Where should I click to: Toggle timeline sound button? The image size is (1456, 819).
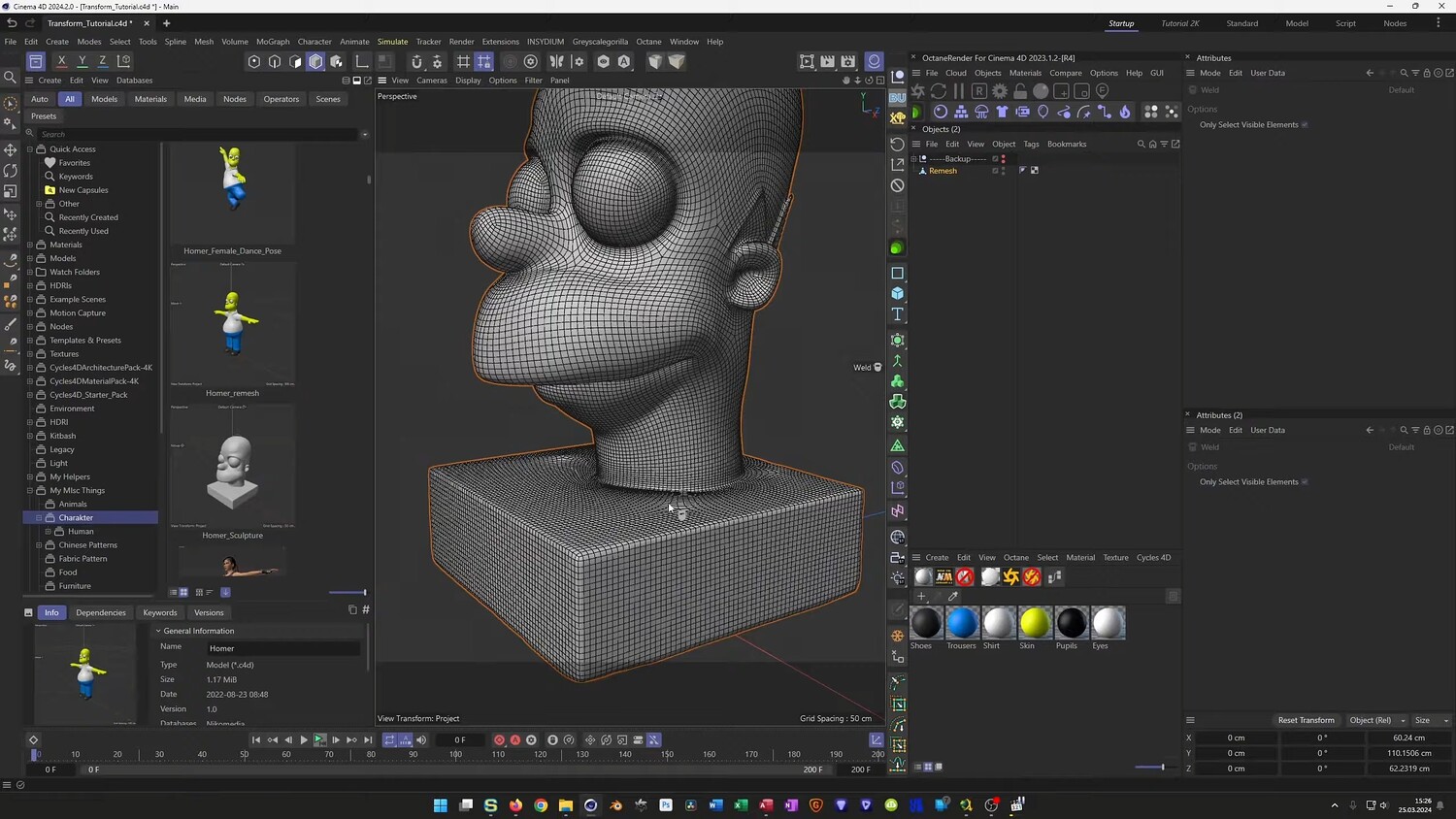coord(421,739)
